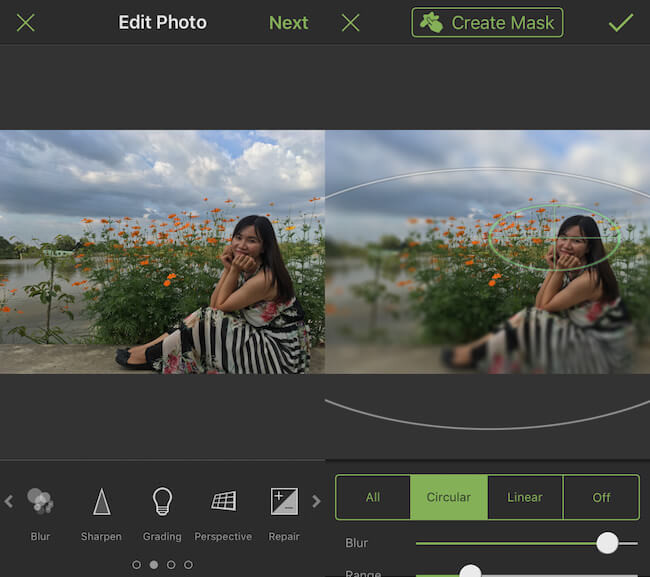Go to third tool page dot
The width and height of the screenshot is (650, 577).
point(171,565)
